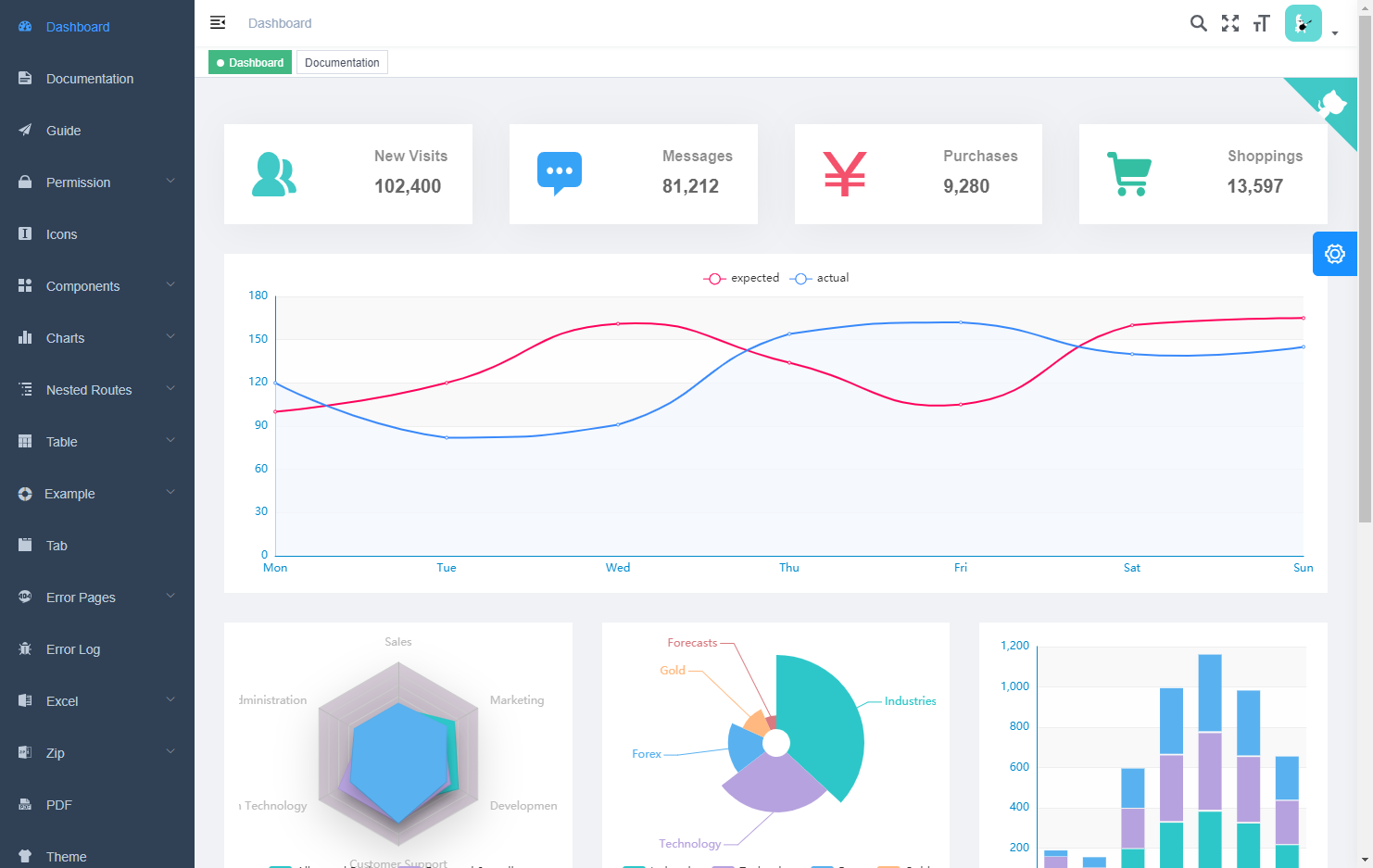This screenshot has width=1373, height=868.
Task: Expand the Charts sidebar menu
Action: pyautogui.click(x=97, y=338)
